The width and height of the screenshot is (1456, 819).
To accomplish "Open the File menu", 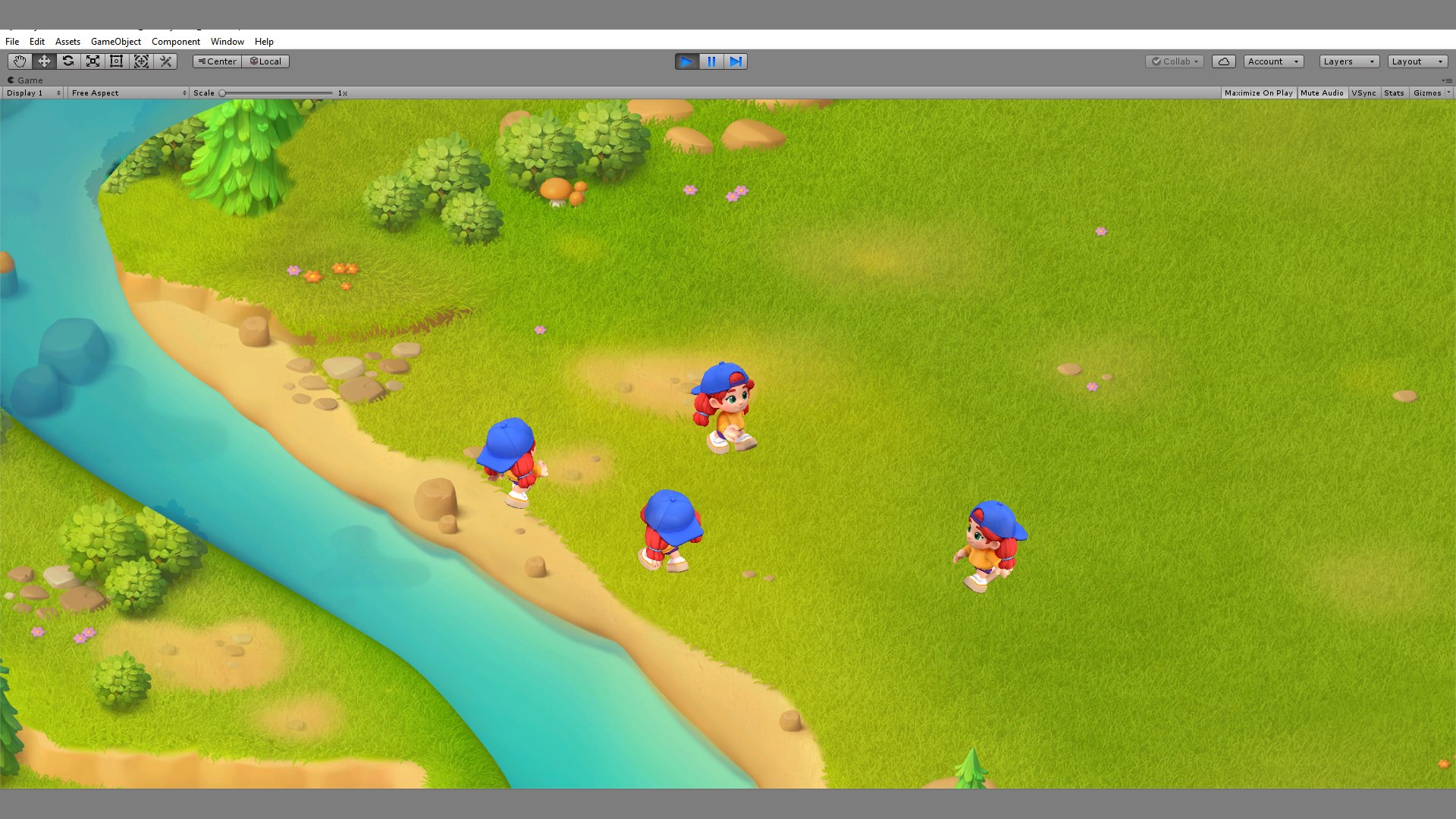I will [x=12, y=42].
